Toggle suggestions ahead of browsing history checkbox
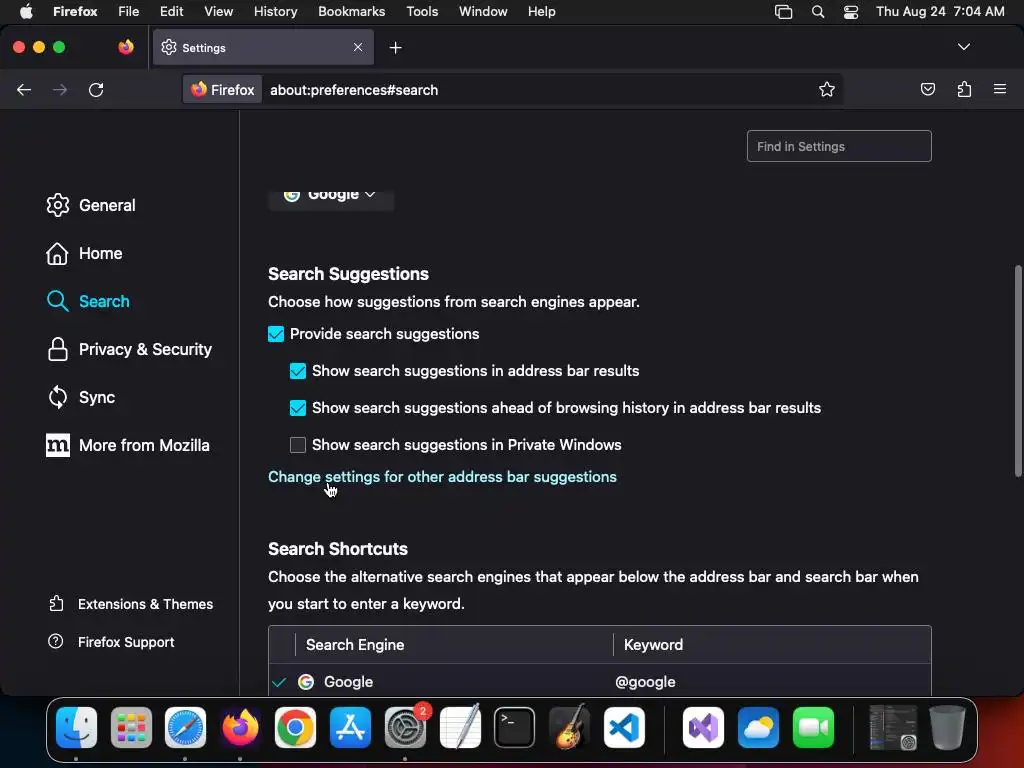 [298, 408]
